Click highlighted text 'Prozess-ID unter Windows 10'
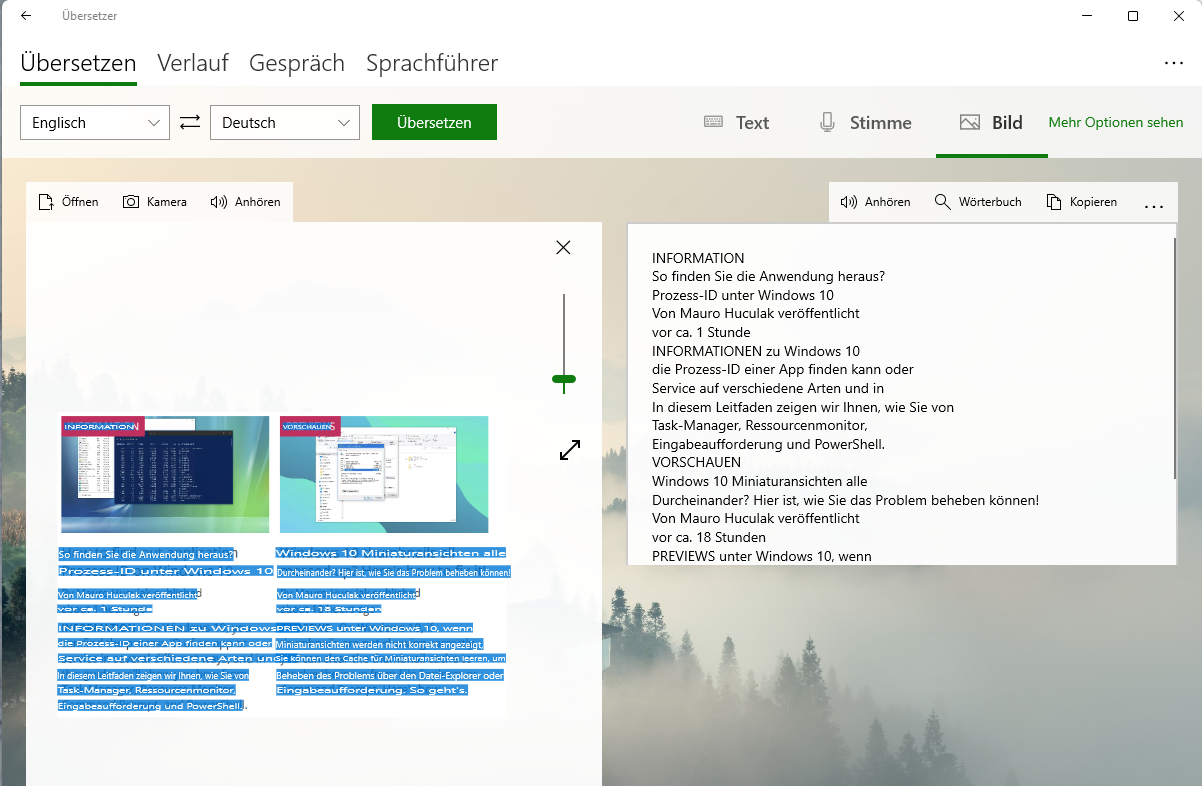Viewport: 1202px width, 786px height. pos(166,571)
